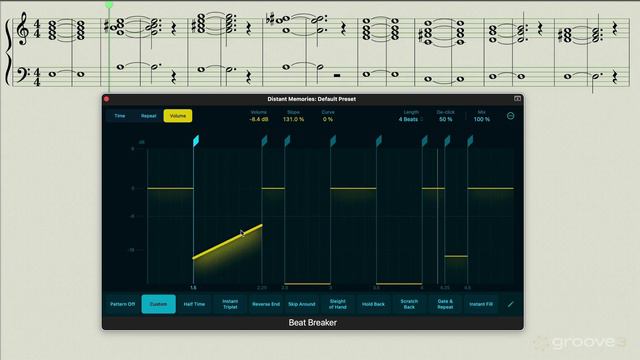Select the slice marker flag at 2.5
The image size is (640, 360).
[287, 141]
